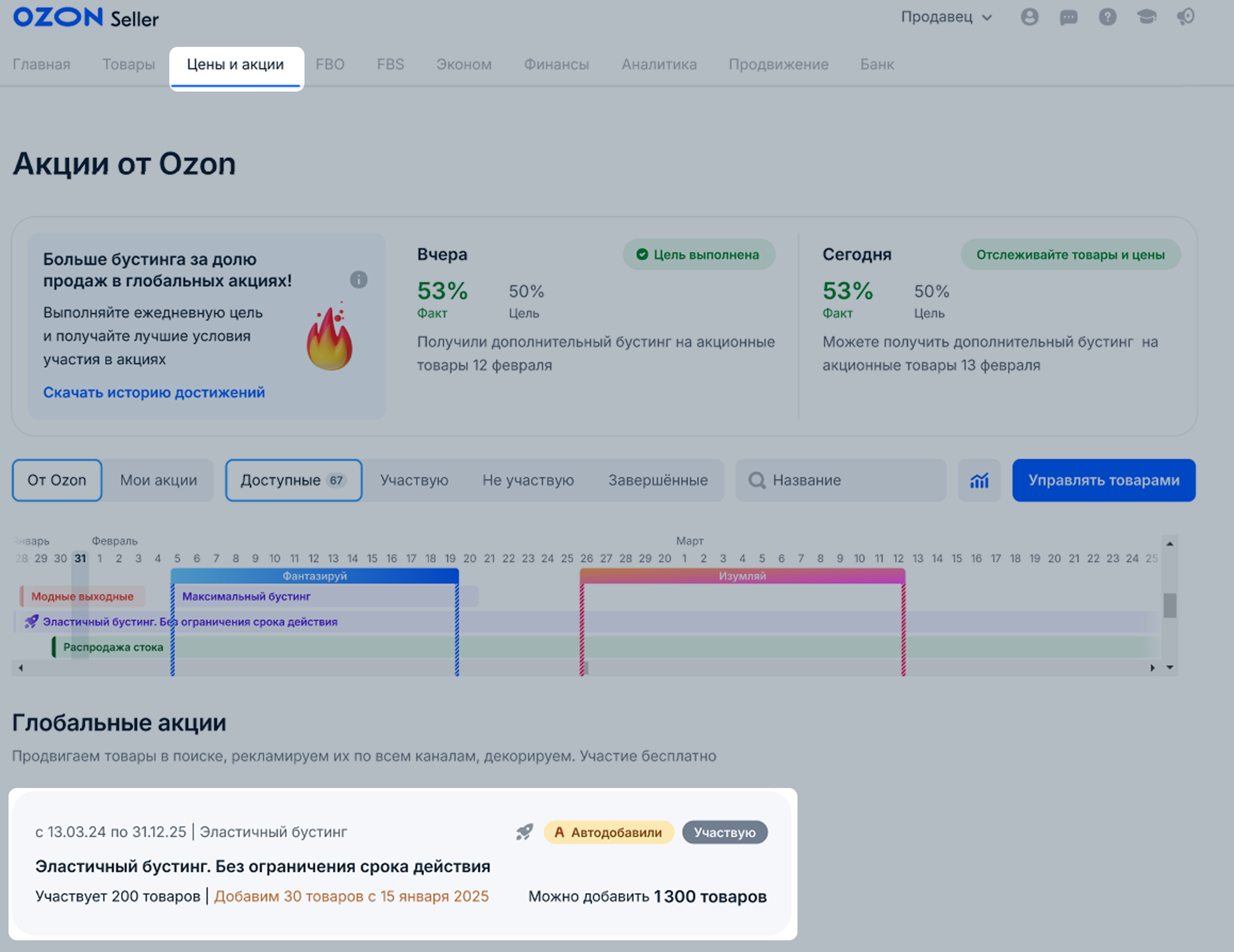Click Скачать историю достижений link

click(x=154, y=392)
